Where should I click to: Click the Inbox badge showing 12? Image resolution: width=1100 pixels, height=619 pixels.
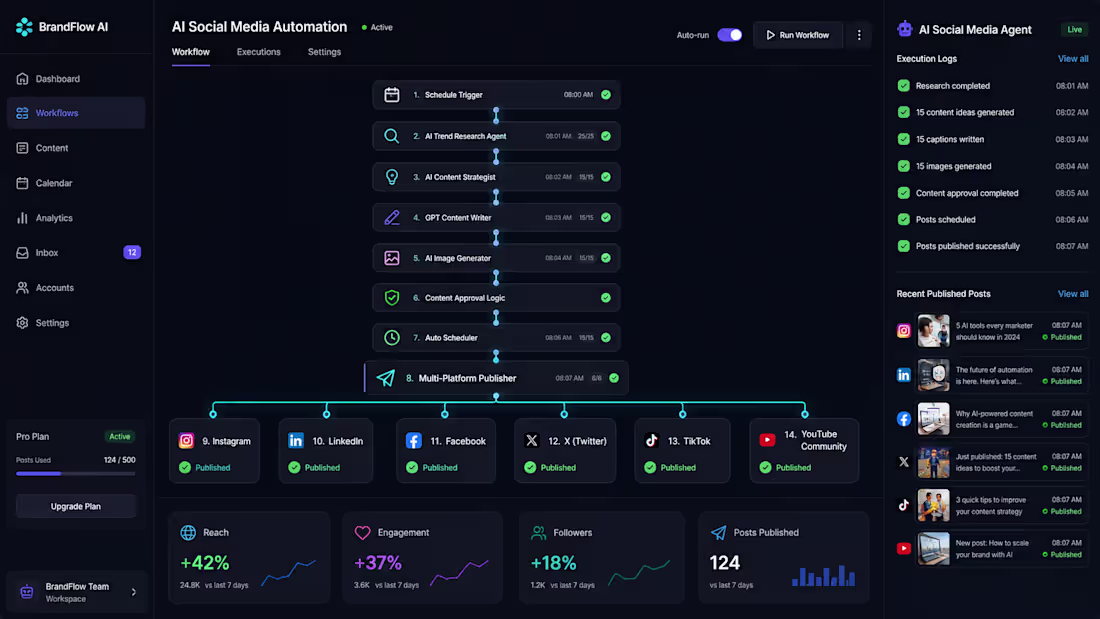click(x=132, y=252)
